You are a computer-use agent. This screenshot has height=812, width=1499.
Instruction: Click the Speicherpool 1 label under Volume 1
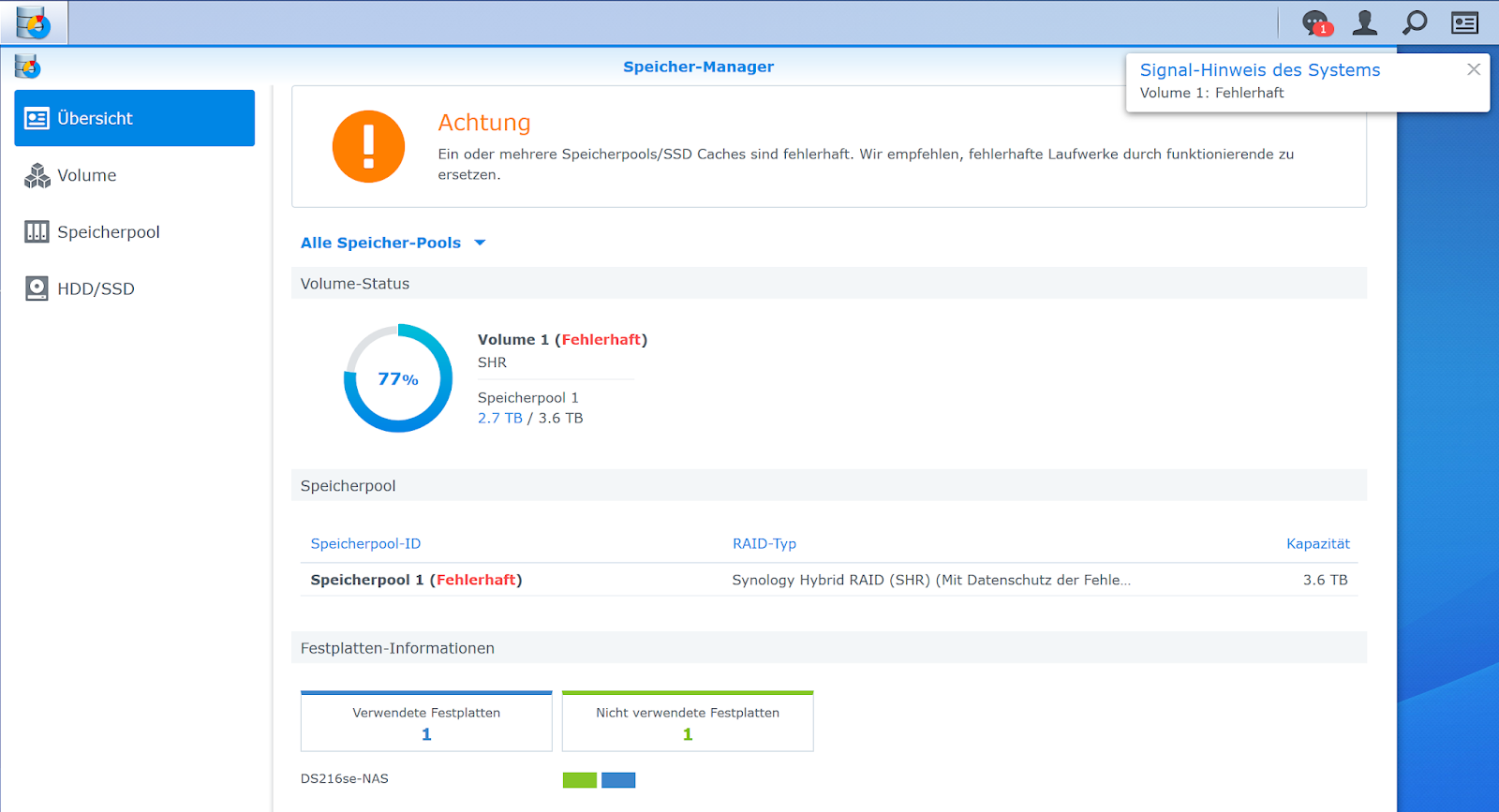(528, 398)
